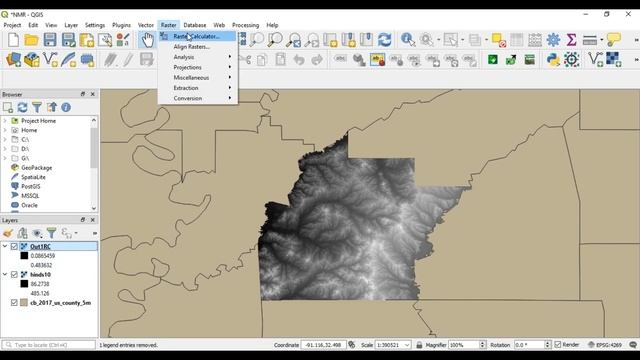Open the Conversion submenu
Screen dimensions: 640x360
tap(198, 98)
